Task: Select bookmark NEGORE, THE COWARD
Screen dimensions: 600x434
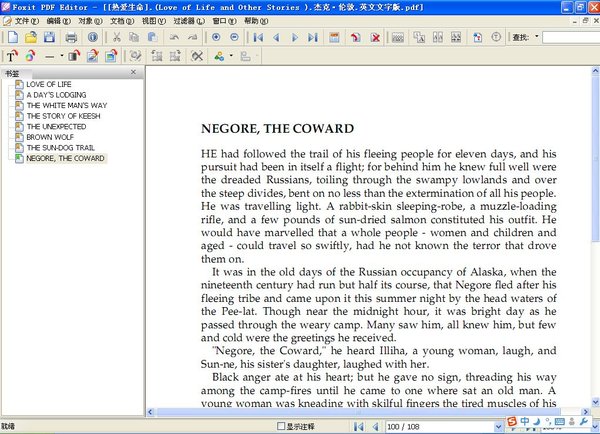Action: (x=65, y=158)
